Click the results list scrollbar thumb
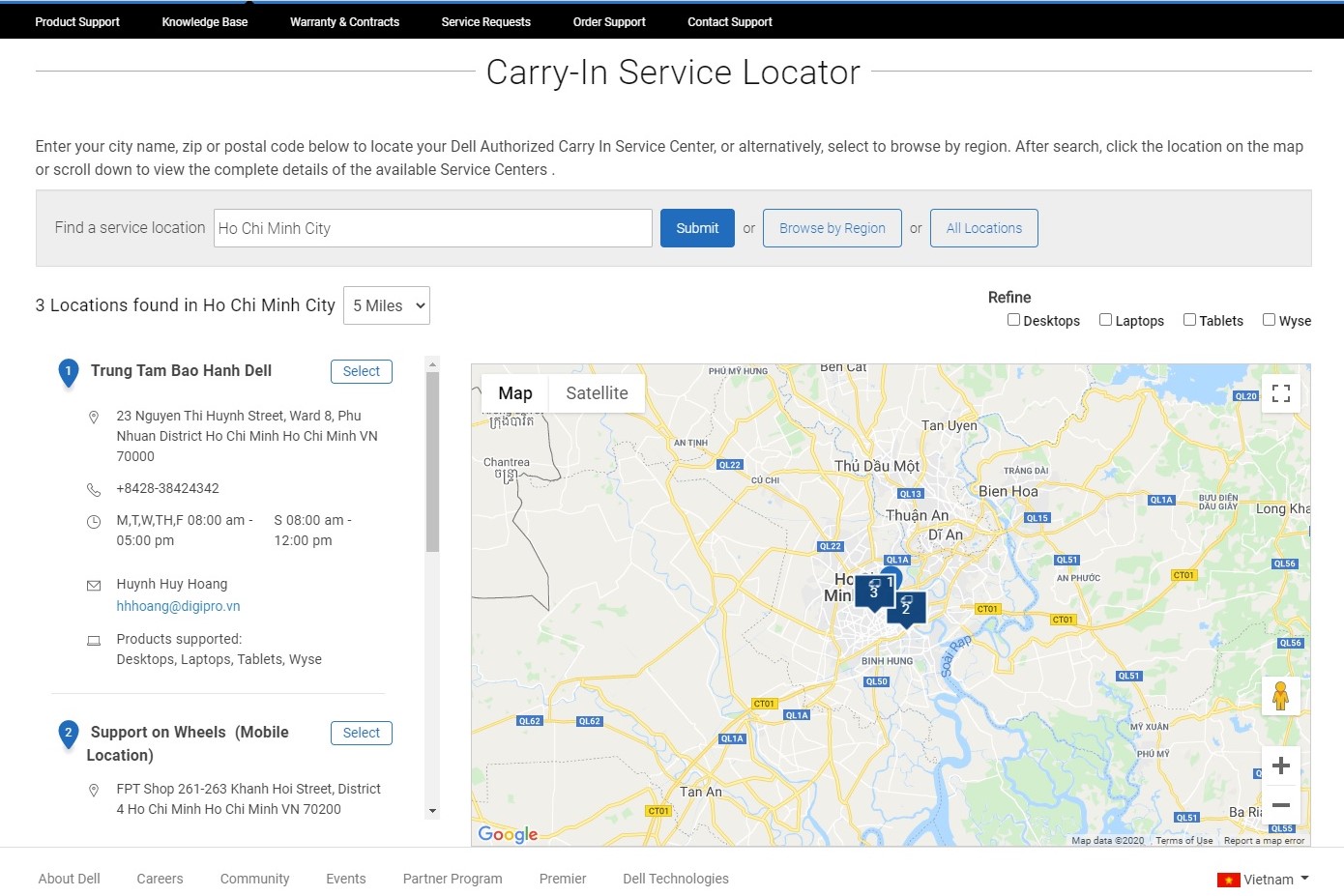The image size is (1344, 896). coord(432,462)
